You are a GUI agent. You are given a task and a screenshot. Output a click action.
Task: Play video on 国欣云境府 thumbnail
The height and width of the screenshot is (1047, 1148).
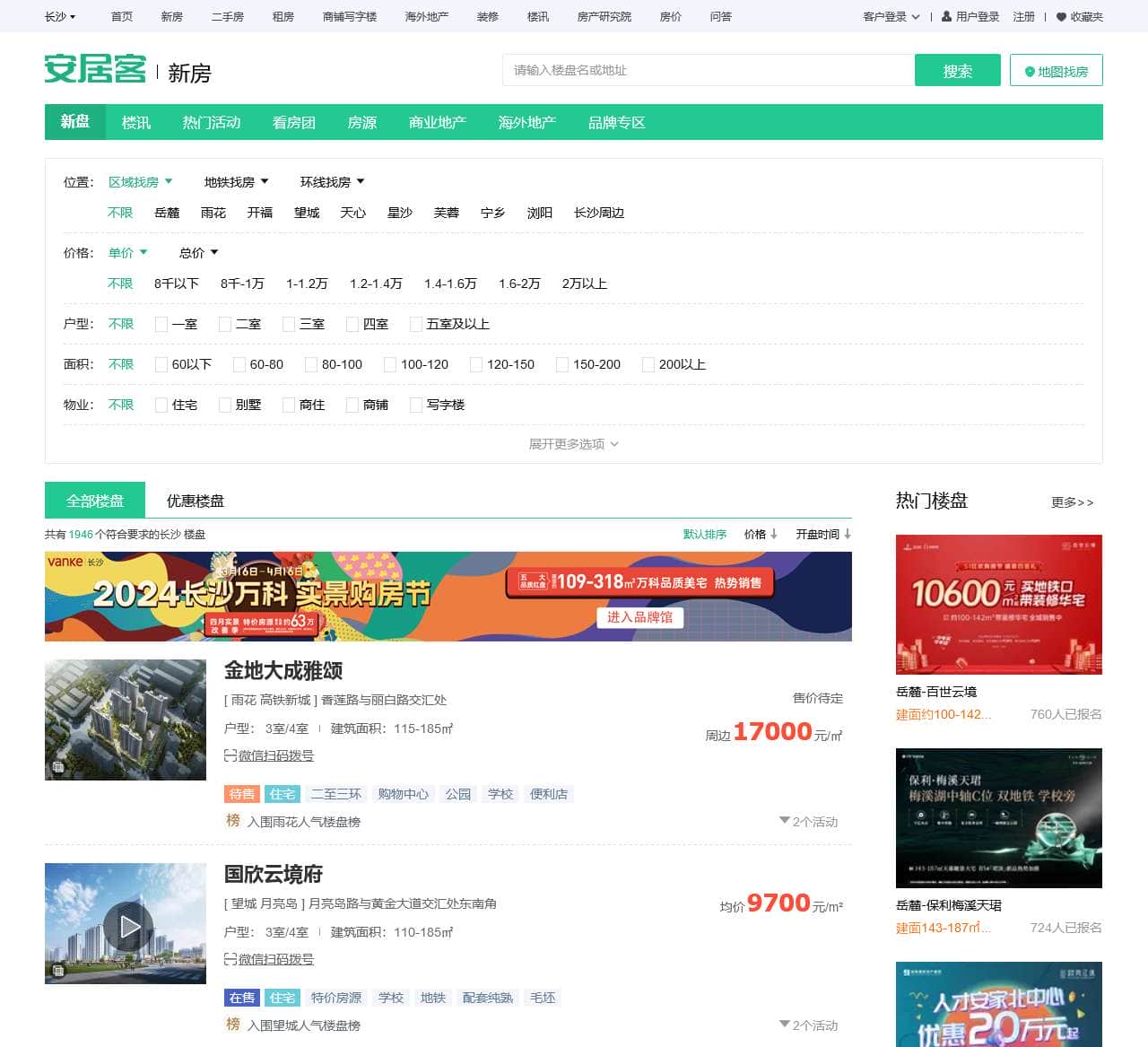point(128,926)
